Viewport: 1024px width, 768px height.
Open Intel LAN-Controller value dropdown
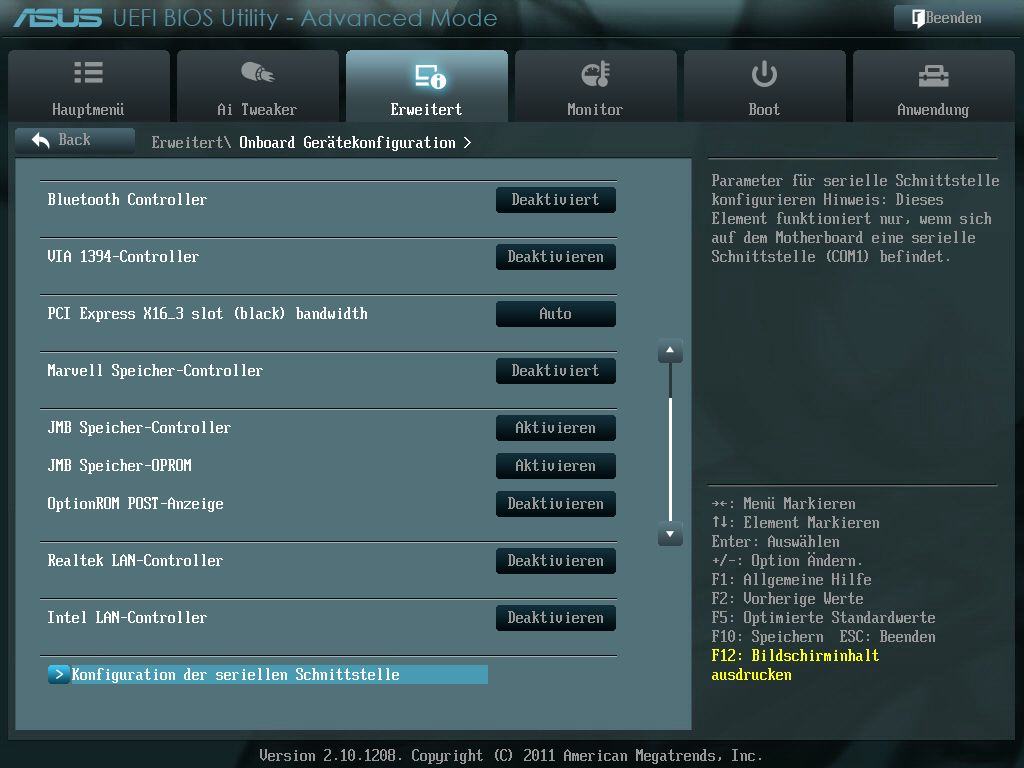[555, 618]
